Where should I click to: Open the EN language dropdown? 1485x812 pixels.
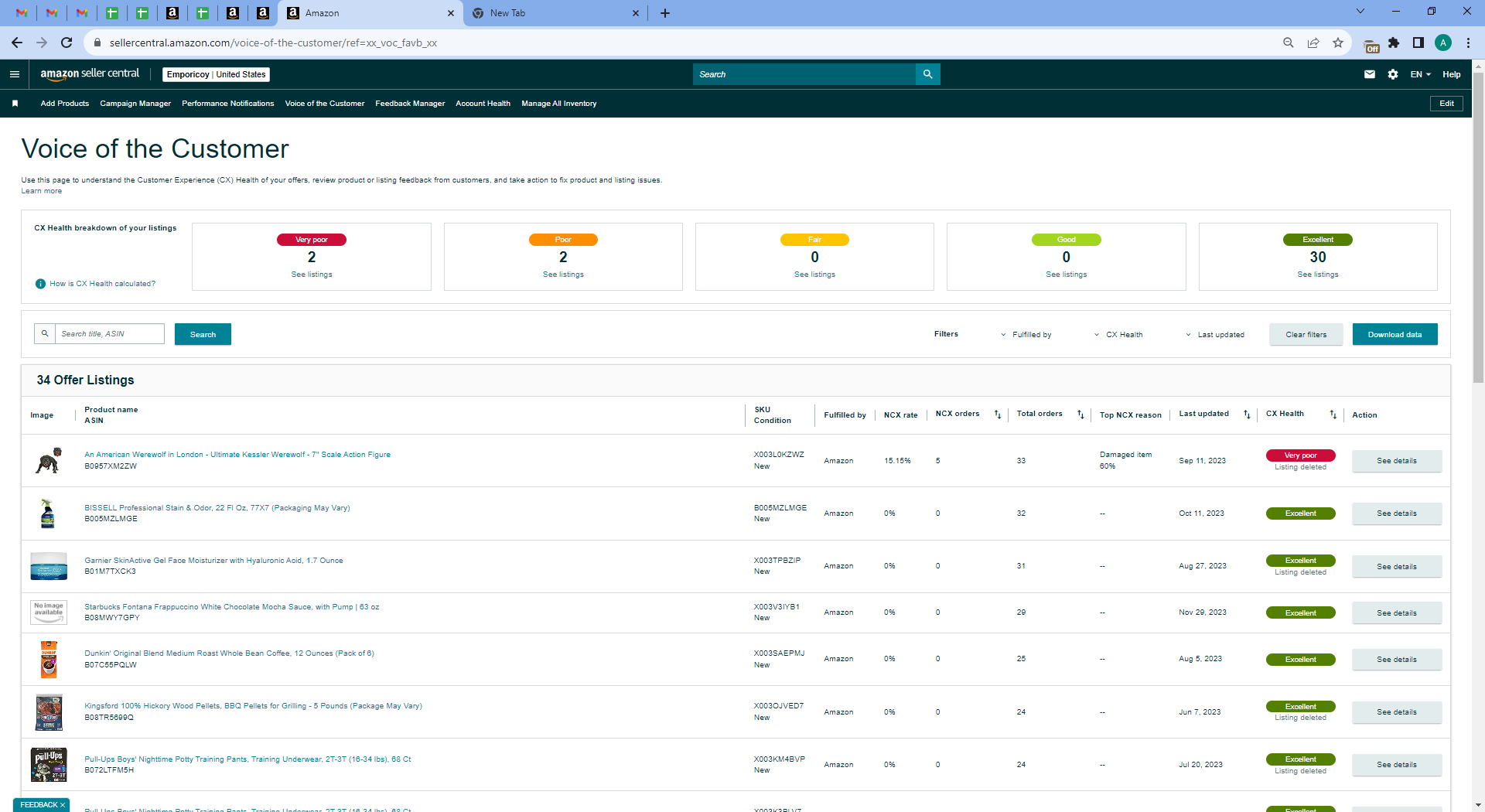pyautogui.click(x=1420, y=74)
